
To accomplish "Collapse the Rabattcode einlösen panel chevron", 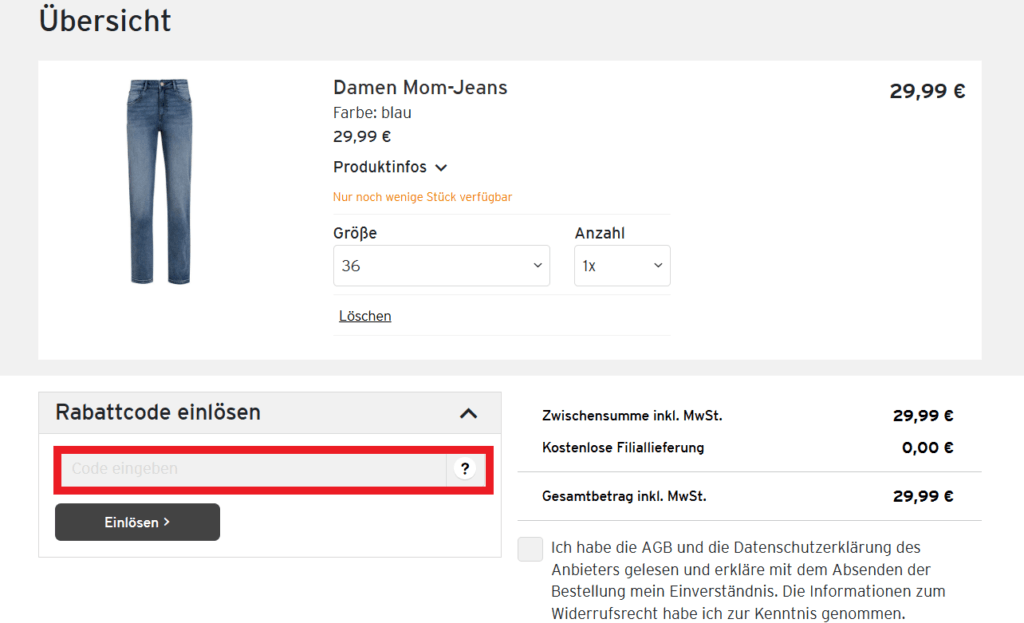I will pyautogui.click(x=468, y=413).
